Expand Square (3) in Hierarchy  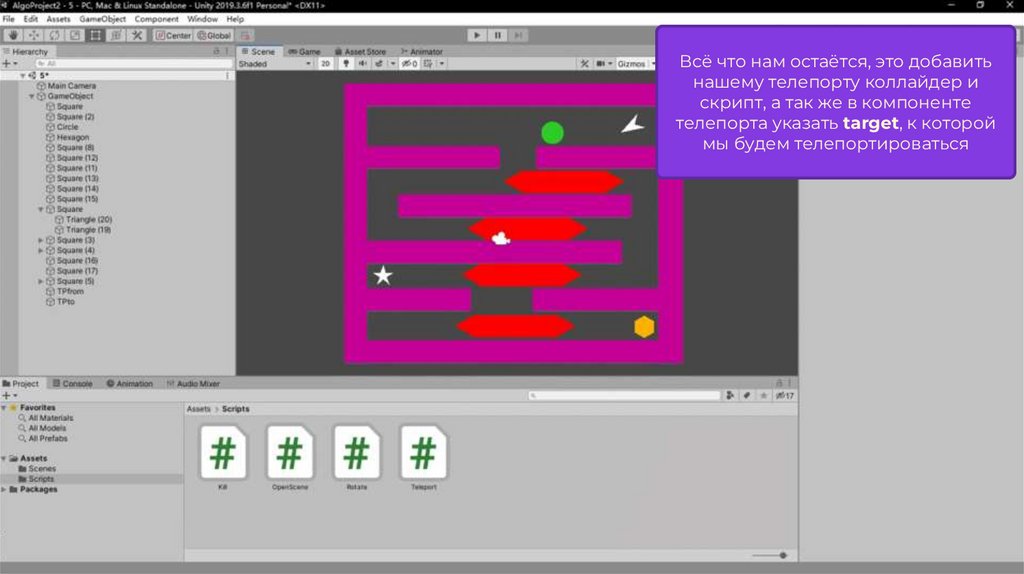point(40,240)
